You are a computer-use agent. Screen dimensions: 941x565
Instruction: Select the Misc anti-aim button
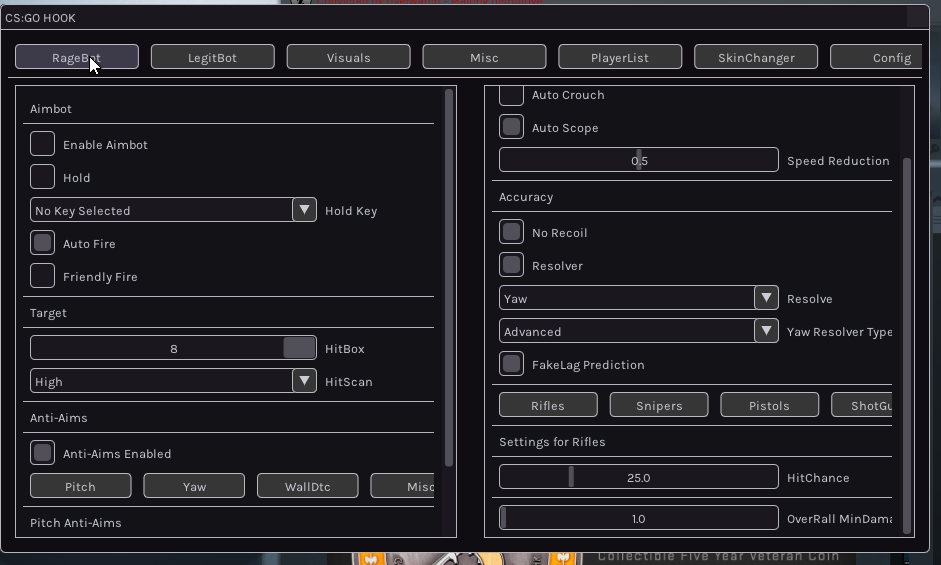pyautogui.click(x=403, y=486)
